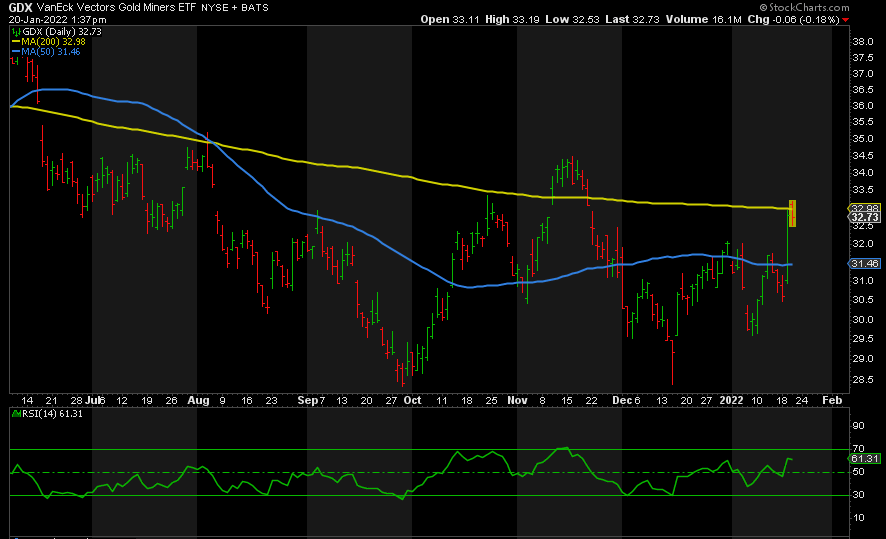Click the green 61.31 RSI value tag
The image size is (886, 539).
(x=865, y=458)
